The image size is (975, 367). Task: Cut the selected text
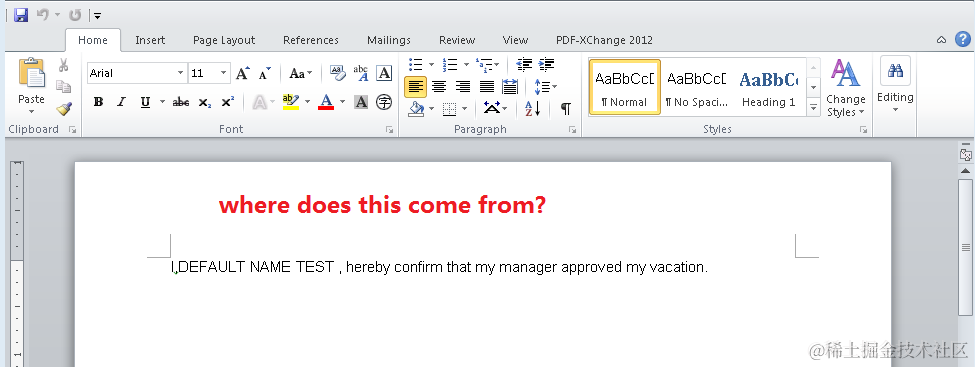pyautogui.click(x=63, y=65)
